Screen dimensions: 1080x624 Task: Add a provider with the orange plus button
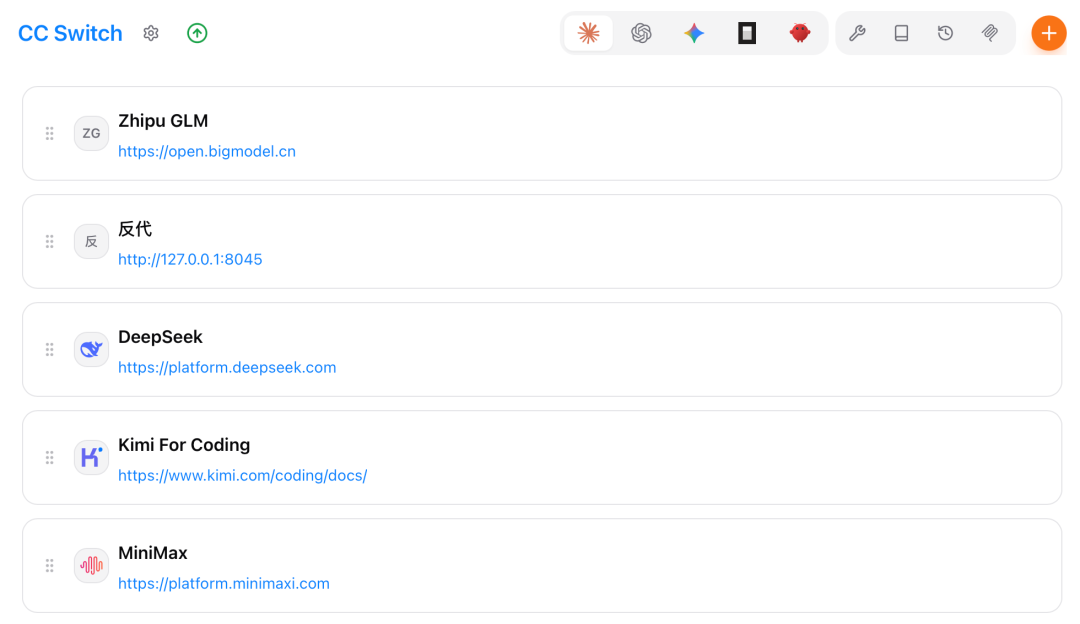coord(1048,33)
